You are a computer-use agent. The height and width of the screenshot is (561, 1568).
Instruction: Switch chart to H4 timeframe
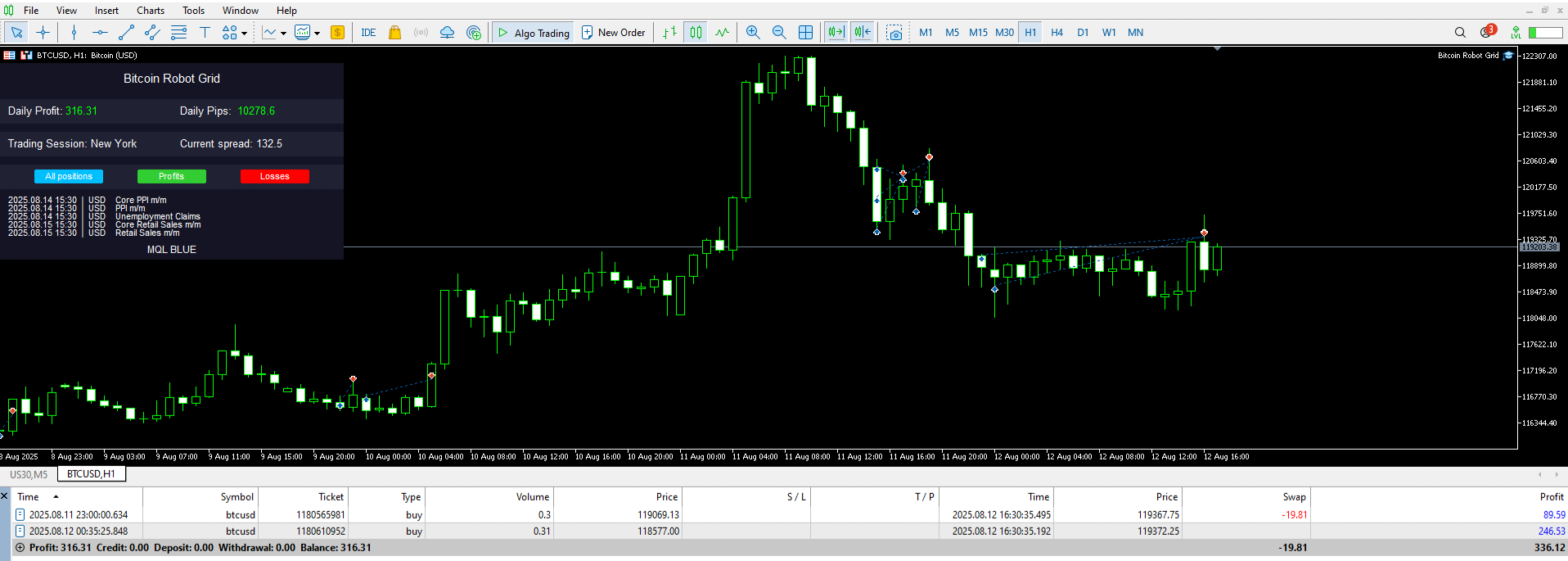(1057, 33)
